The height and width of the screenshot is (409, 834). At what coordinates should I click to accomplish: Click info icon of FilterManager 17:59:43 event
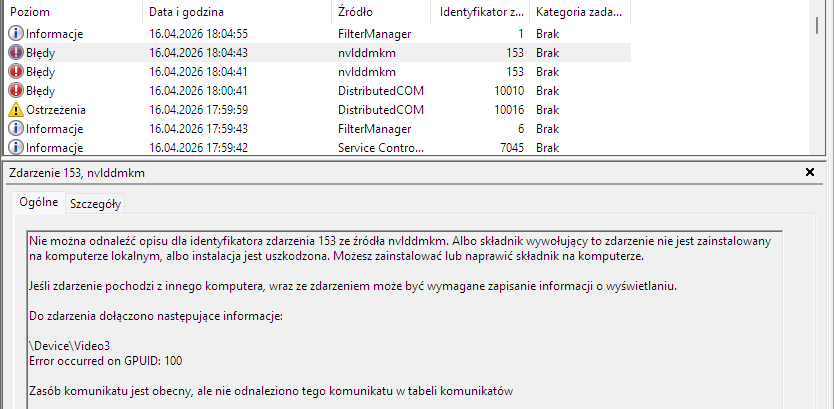16,129
